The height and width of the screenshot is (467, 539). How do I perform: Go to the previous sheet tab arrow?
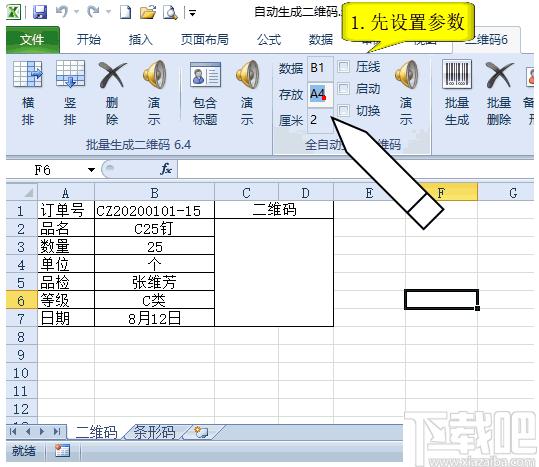point(28,431)
